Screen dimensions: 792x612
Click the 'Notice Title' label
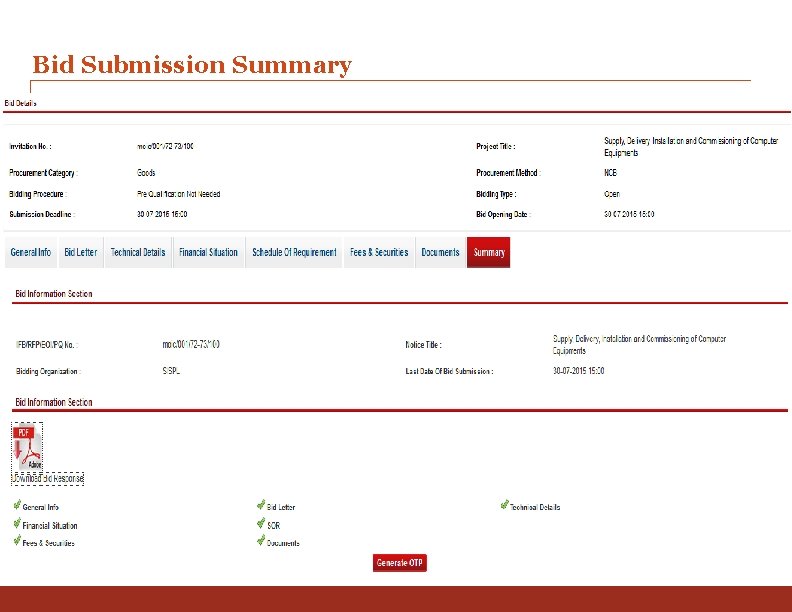point(423,345)
